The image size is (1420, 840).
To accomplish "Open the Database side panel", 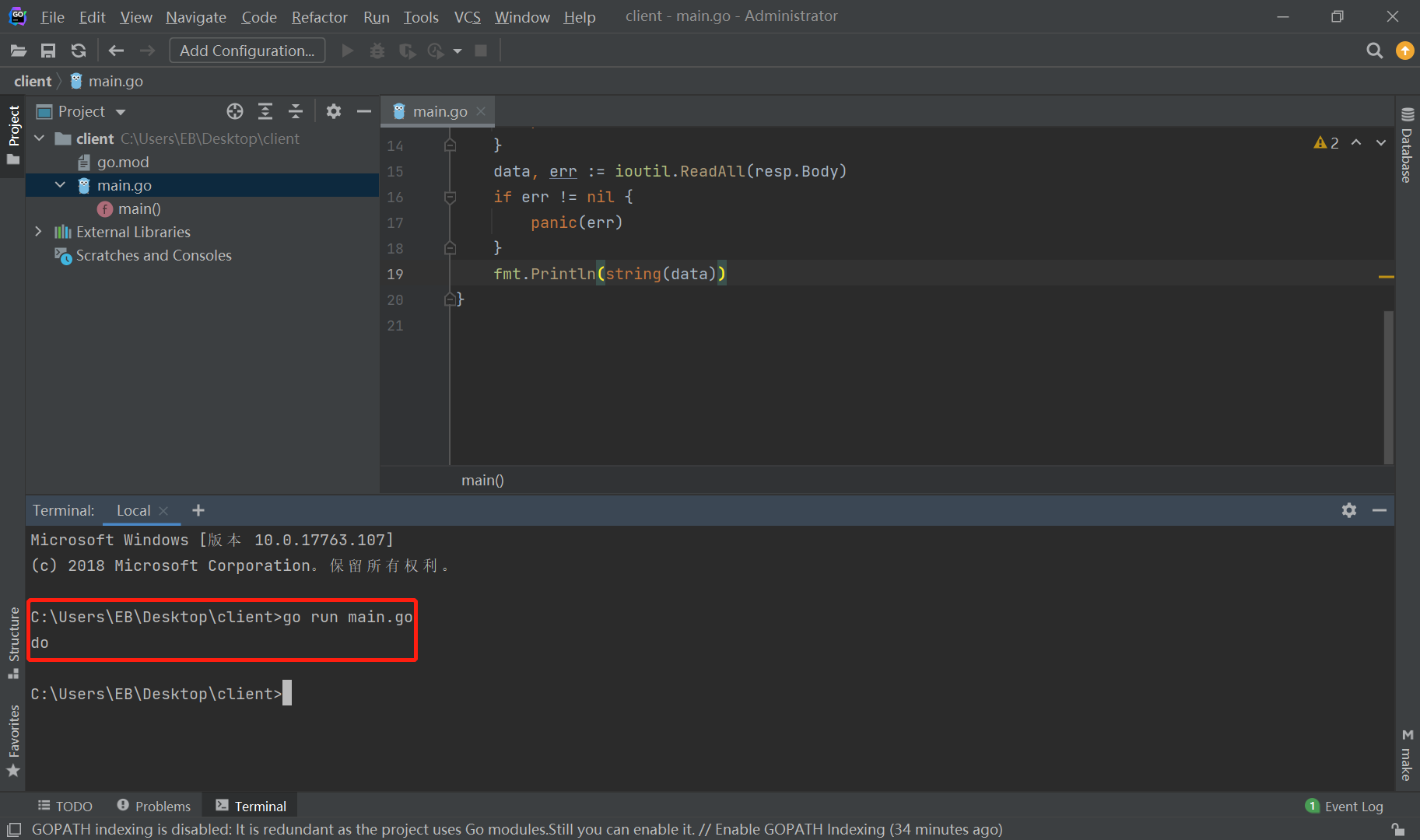I will tap(1407, 145).
